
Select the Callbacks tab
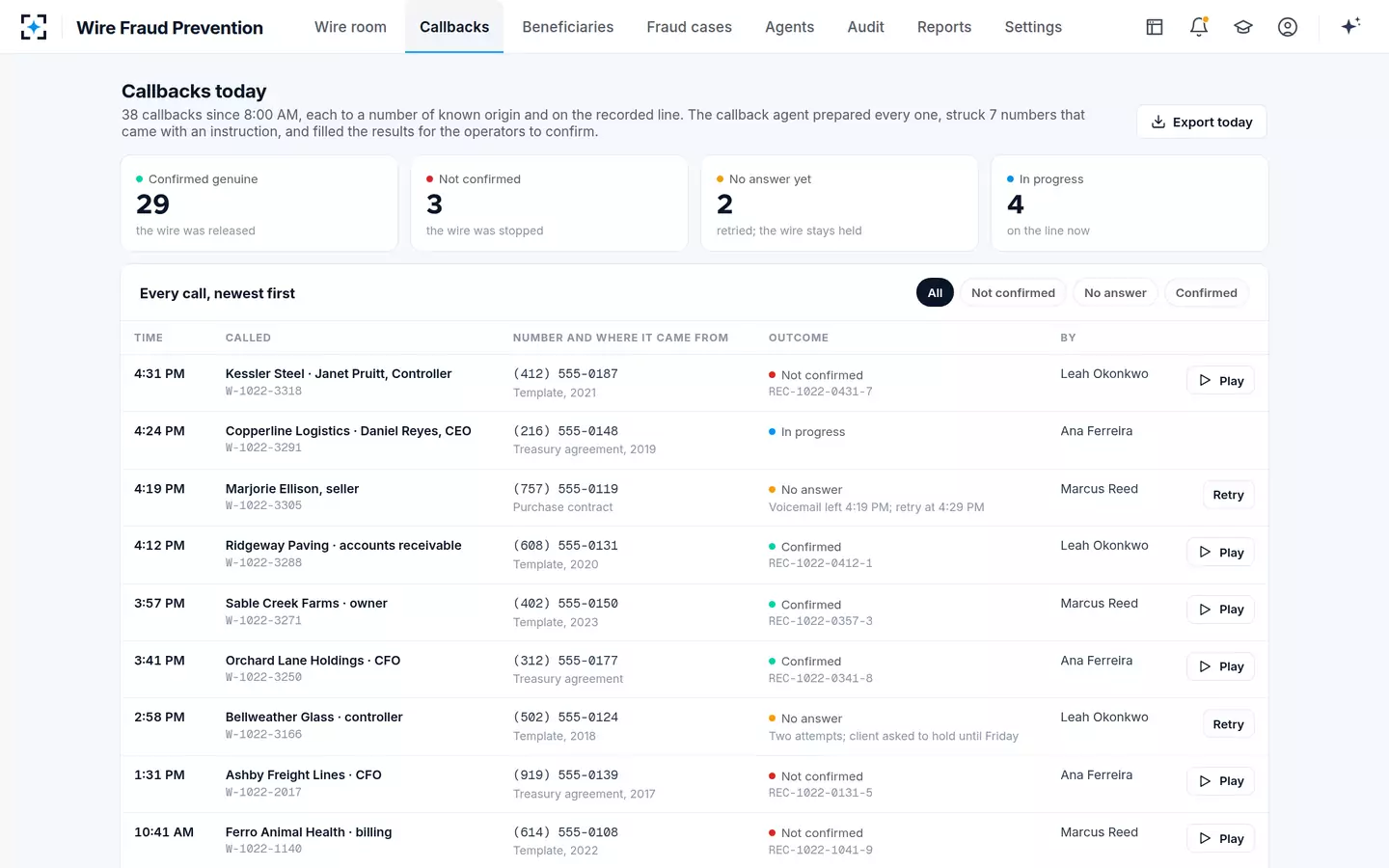[454, 27]
